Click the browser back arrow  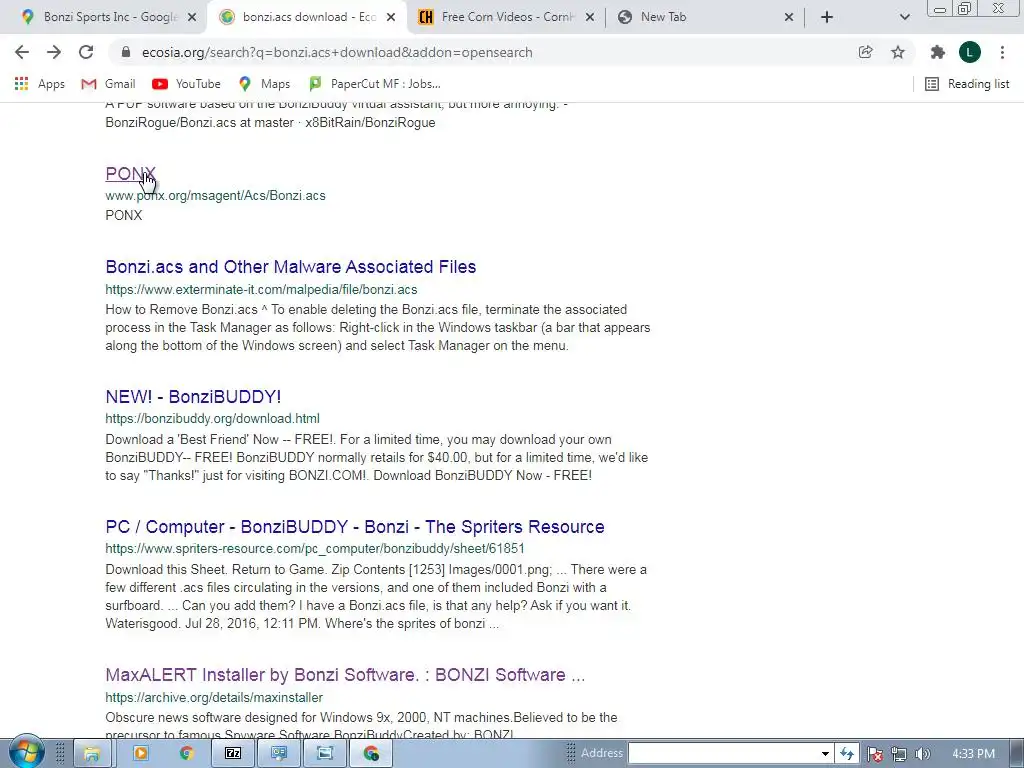pos(22,52)
